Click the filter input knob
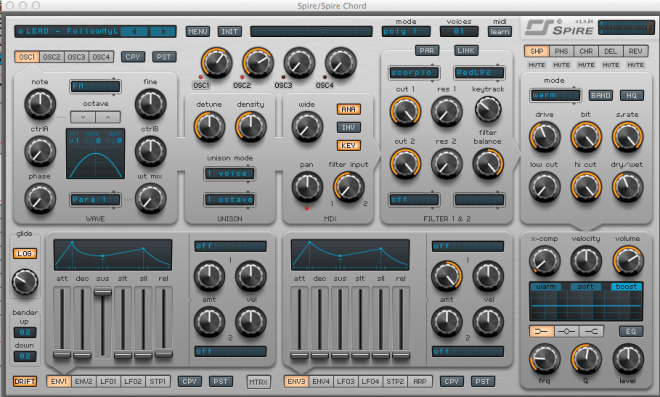660x397 pixels. (x=349, y=187)
